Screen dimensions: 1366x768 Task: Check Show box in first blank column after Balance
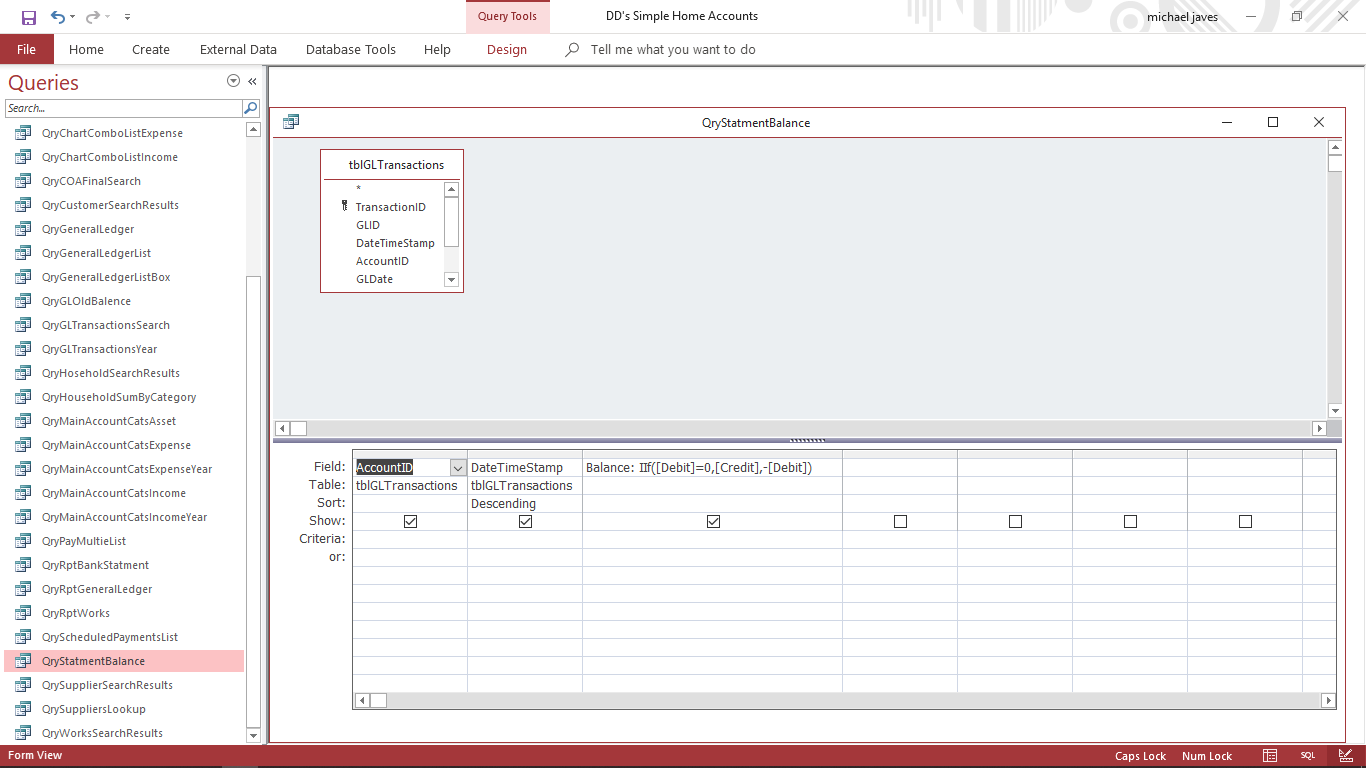[900, 521]
